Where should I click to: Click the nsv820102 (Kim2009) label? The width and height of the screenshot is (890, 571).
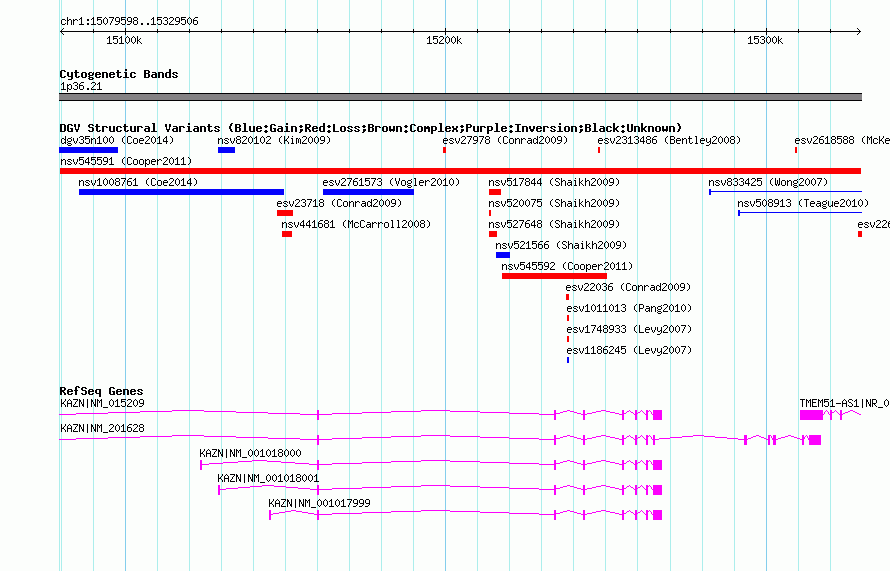(x=274, y=140)
